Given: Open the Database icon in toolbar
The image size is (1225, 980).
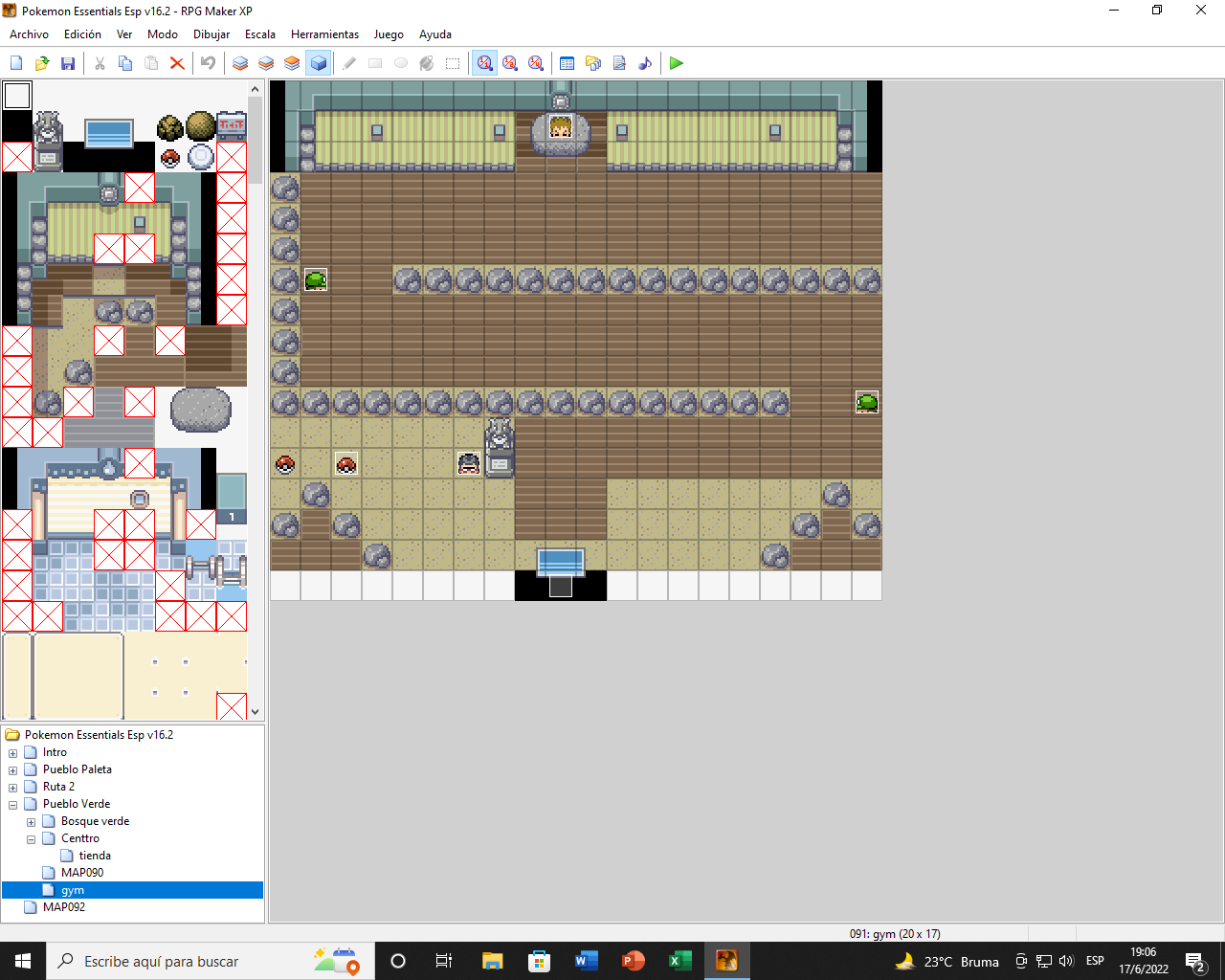Looking at the screenshot, I should 567,63.
